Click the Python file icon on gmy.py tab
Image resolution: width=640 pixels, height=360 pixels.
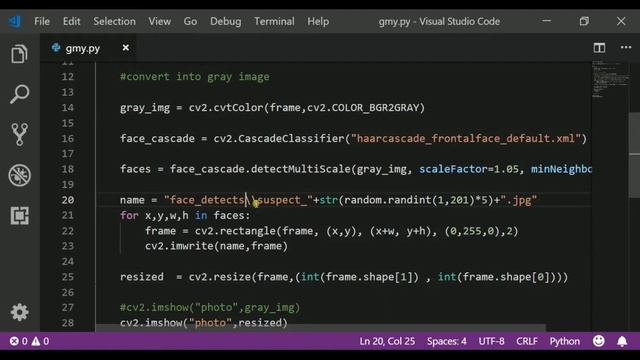point(56,48)
